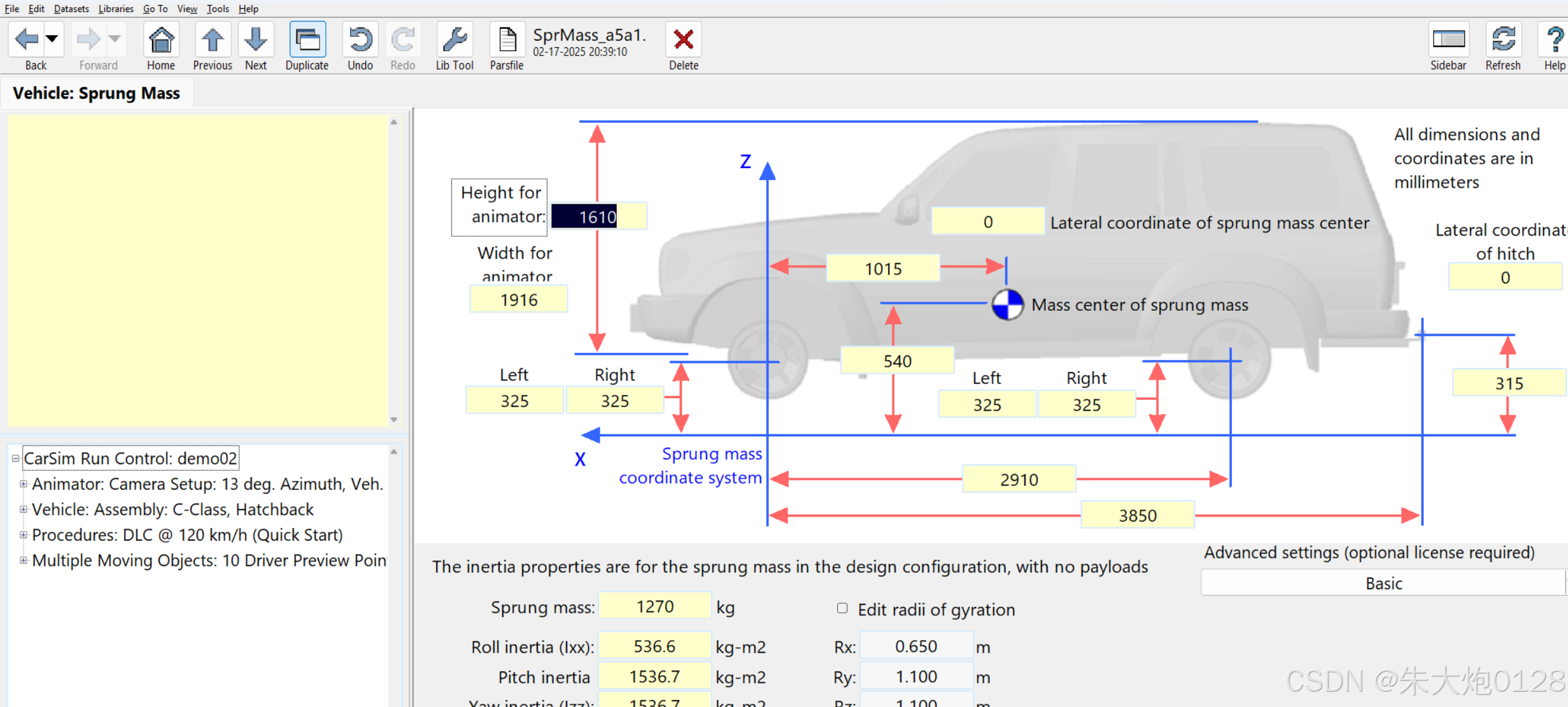Enable Edit radii of gyration checkbox
Viewport: 1568px width, 707px height.
(842, 608)
